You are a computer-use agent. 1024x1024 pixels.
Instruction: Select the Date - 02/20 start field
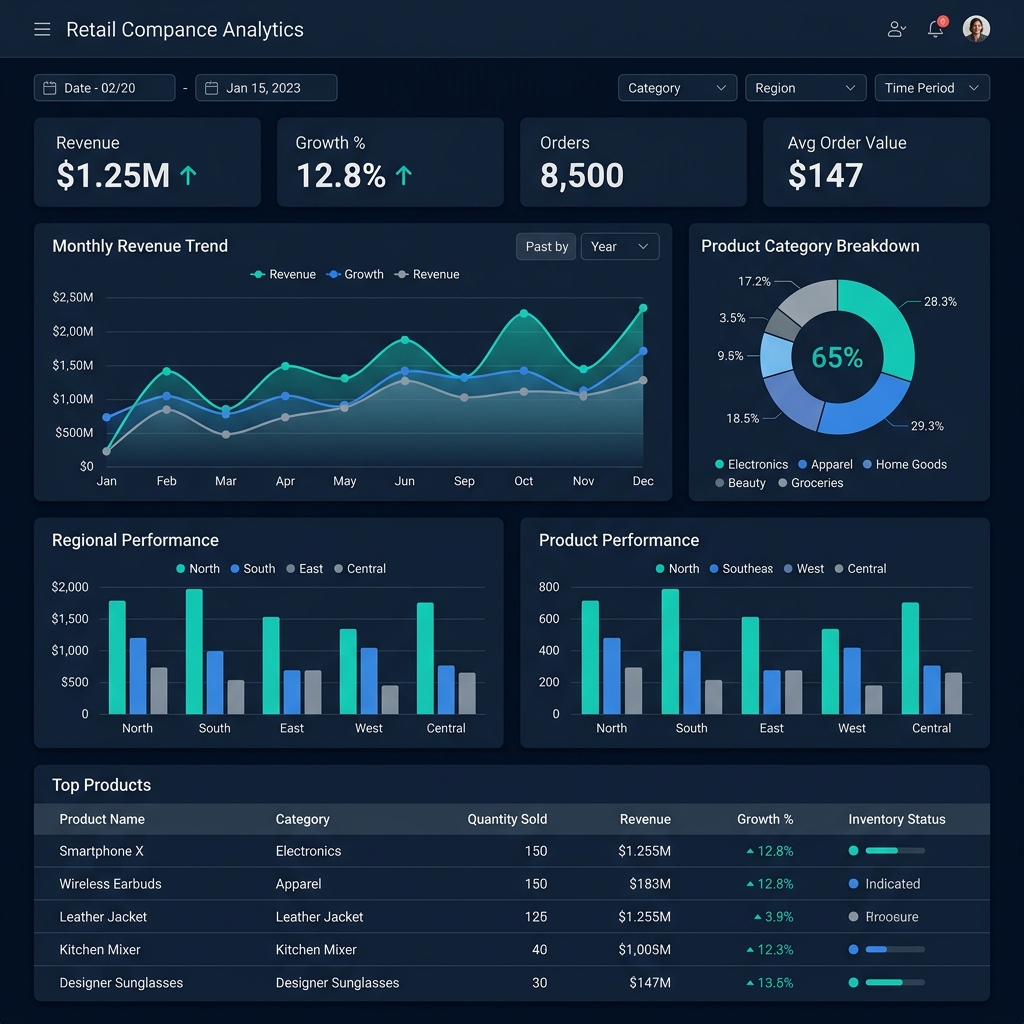tap(104, 88)
